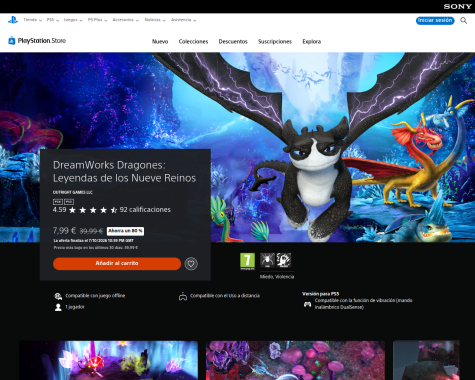Click the Versión para PS5 heading
This screenshot has height=380, width=475.
coord(321,294)
